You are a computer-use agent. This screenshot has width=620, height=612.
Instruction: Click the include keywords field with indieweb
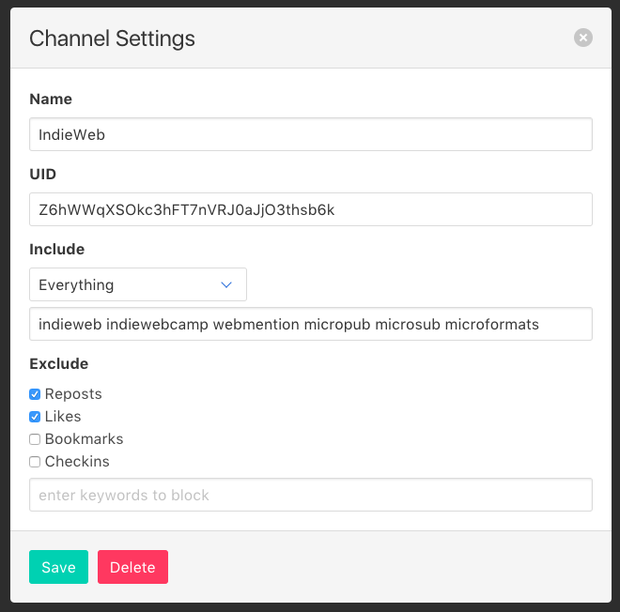[x=311, y=324]
